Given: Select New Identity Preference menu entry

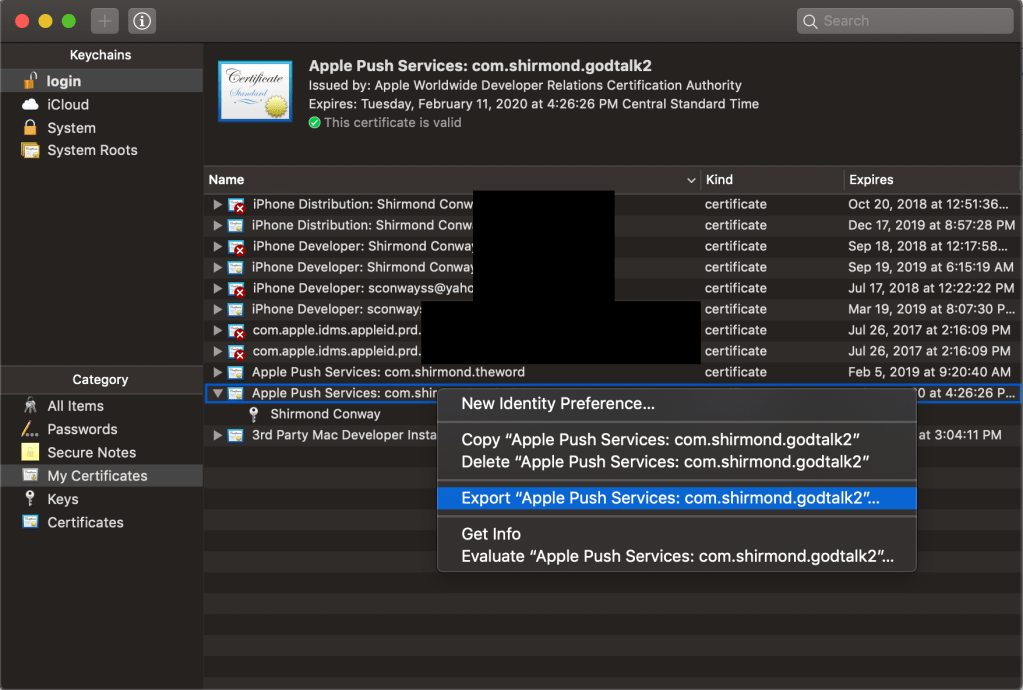Looking at the screenshot, I should point(558,404).
